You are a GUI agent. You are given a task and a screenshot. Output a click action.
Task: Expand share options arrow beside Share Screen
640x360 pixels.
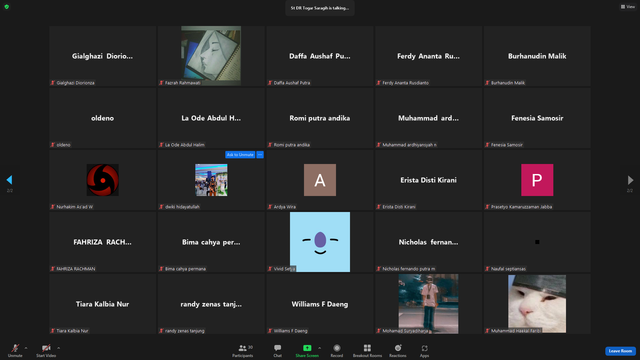point(319,348)
